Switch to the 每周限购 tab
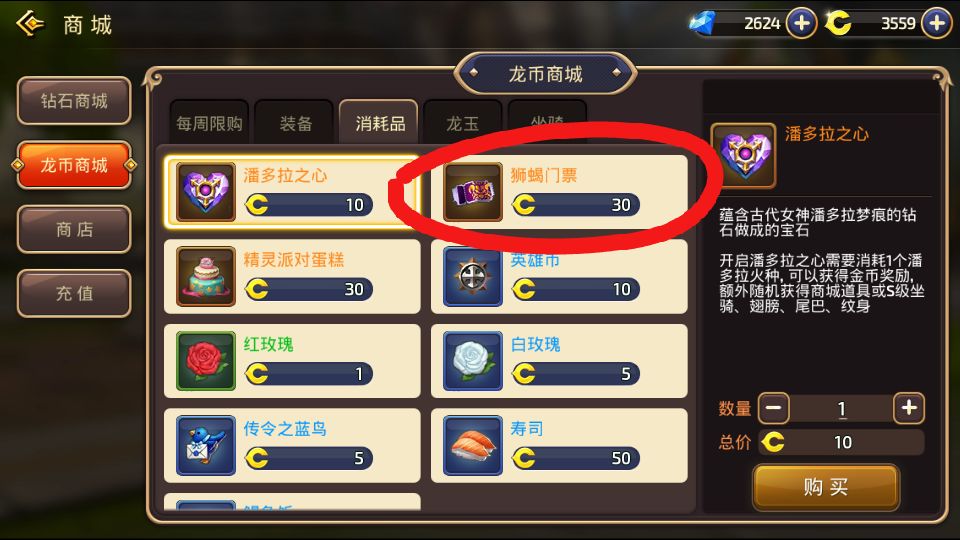Viewport: 960px width, 540px height. click(209, 123)
